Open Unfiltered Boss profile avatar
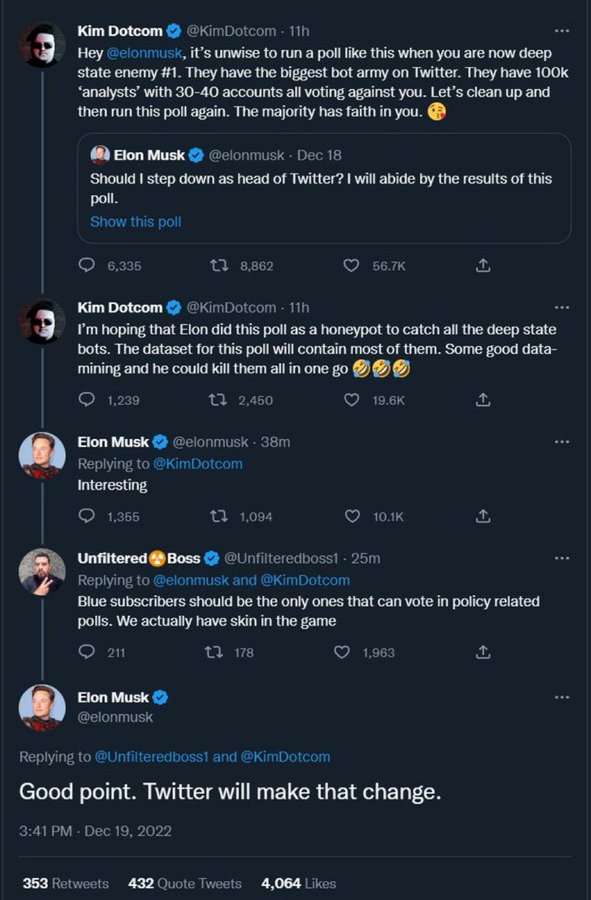 (x=42, y=572)
